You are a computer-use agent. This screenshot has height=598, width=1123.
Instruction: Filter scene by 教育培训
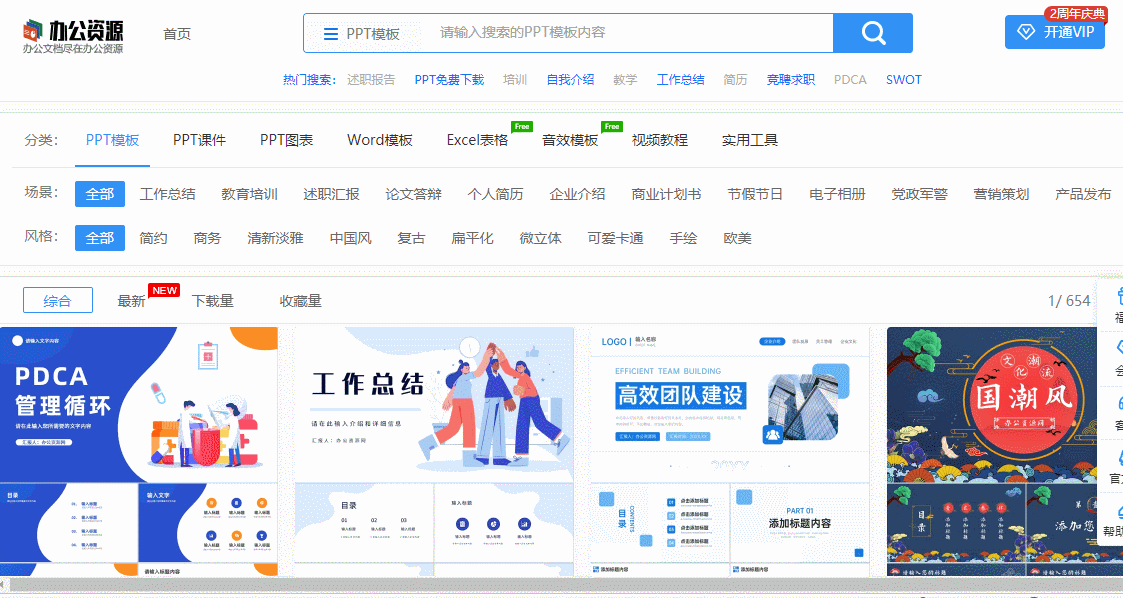[249, 194]
